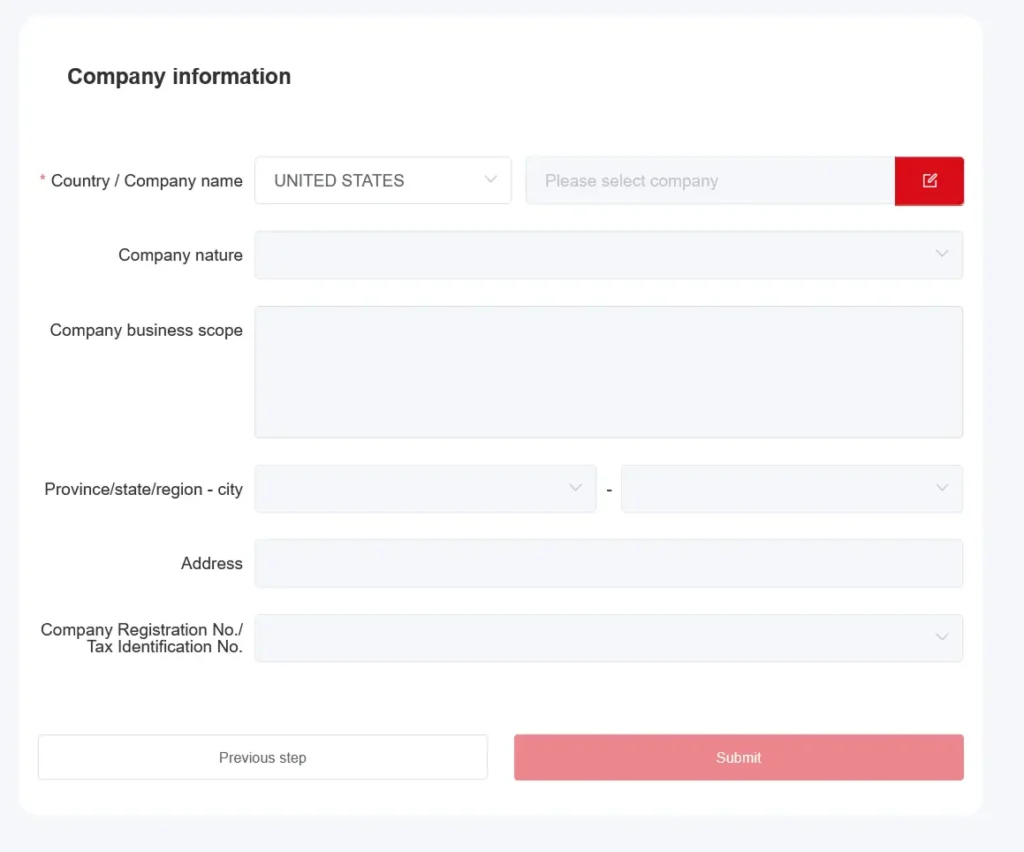
Task: Select the Company information heading
Action: click(179, 76)
